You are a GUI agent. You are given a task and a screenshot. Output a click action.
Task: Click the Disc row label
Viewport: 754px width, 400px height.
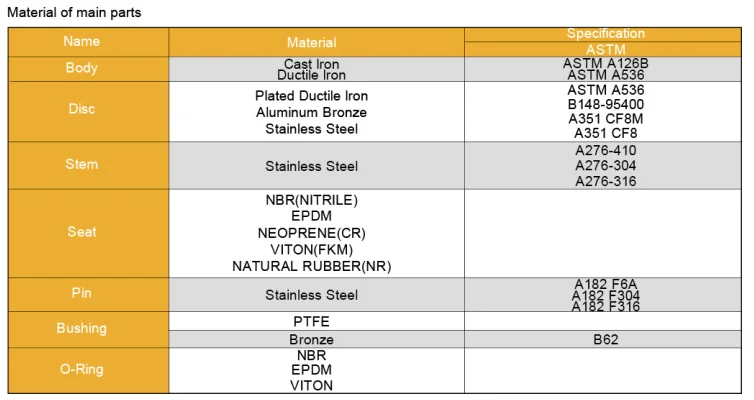click(x=82, y=109)
